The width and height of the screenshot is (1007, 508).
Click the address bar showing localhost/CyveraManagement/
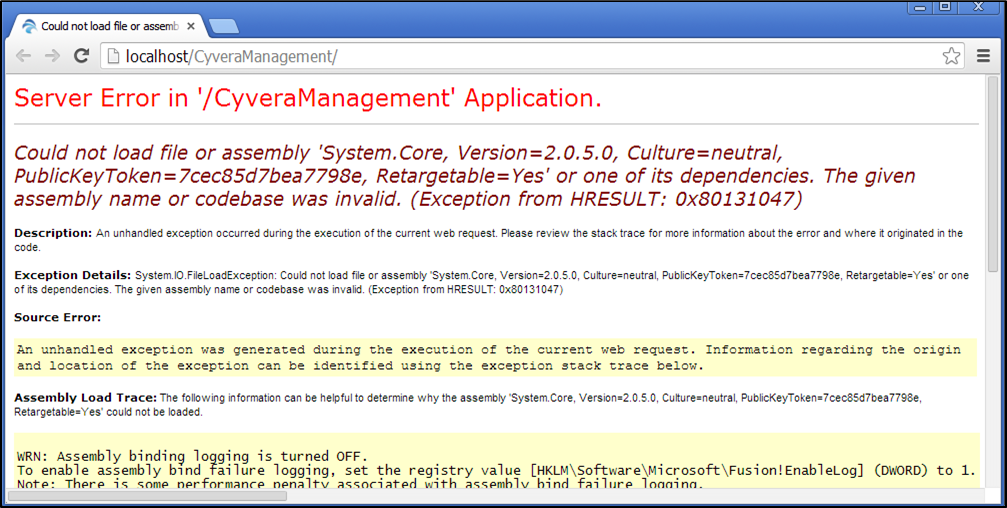coord(533,56)
